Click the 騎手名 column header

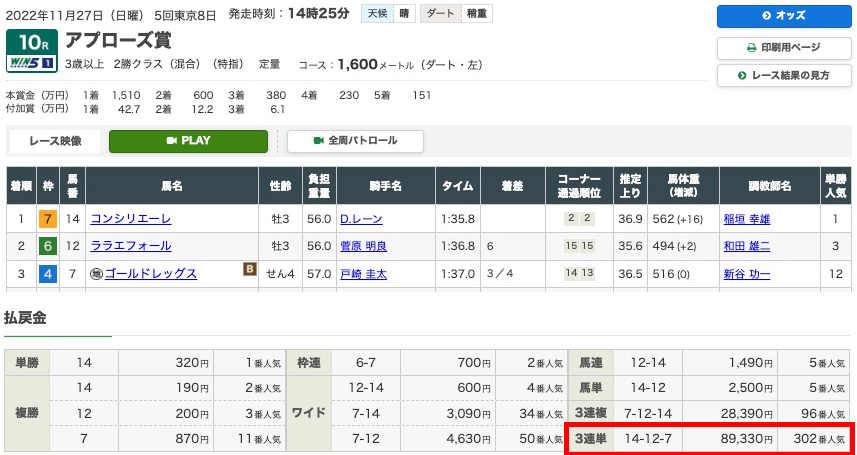386,186
